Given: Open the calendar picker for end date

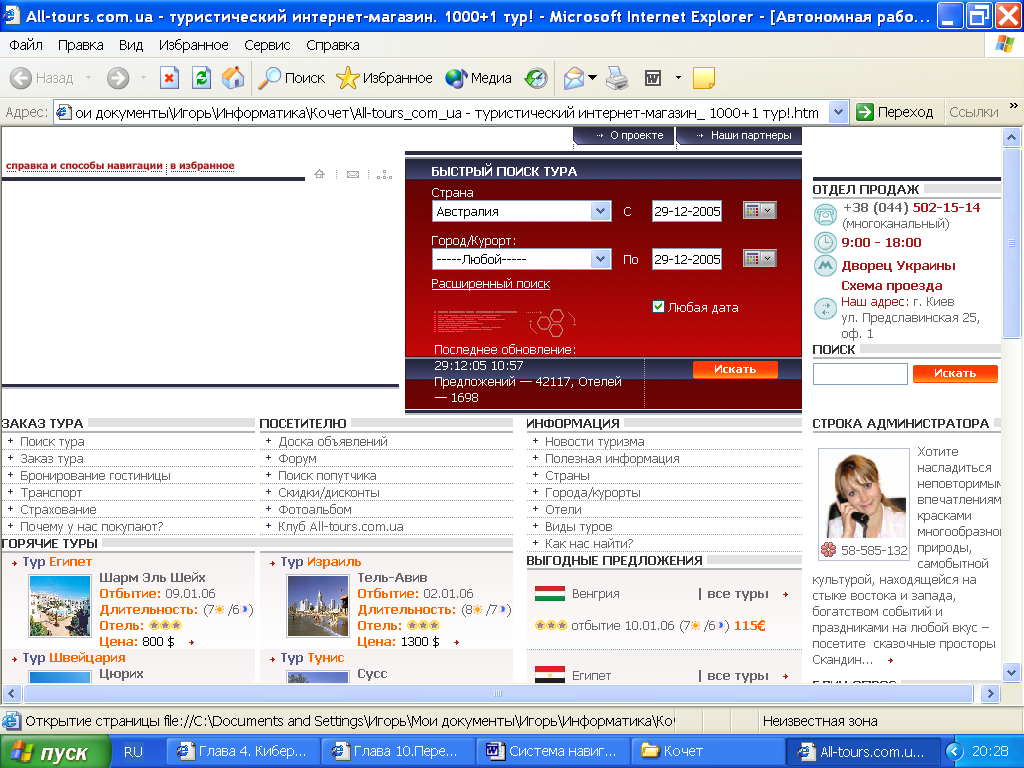Looking at the screenshot, I should click(760, 259).
